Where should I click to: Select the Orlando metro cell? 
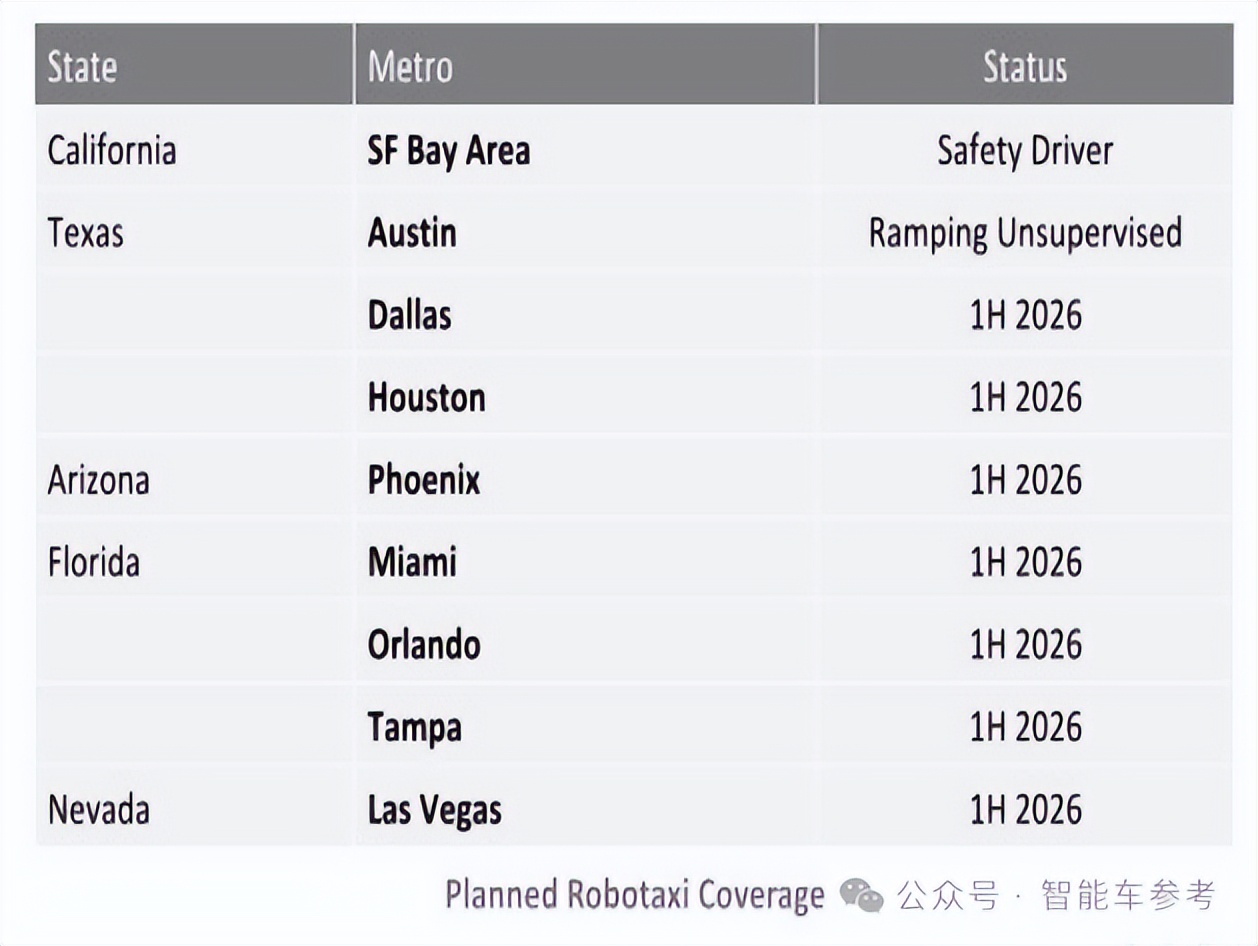[x=424, y=644]
